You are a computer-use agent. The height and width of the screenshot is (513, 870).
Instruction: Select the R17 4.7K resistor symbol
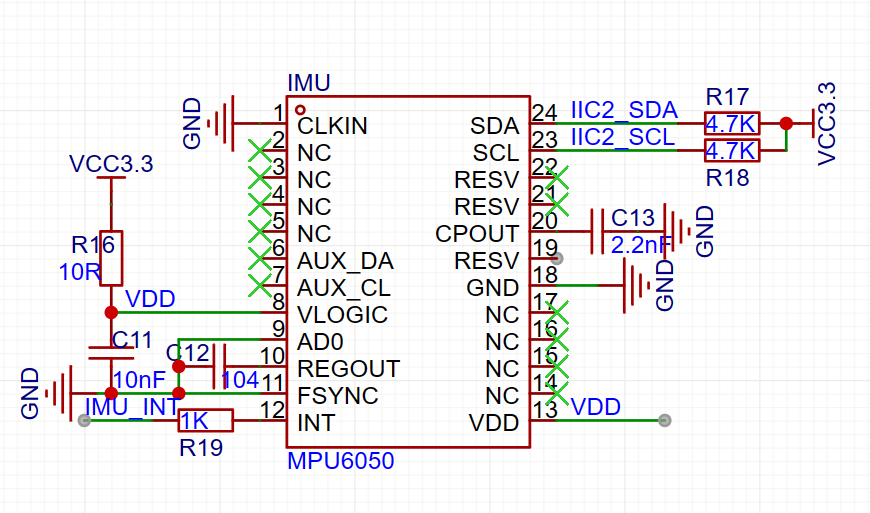732,123
